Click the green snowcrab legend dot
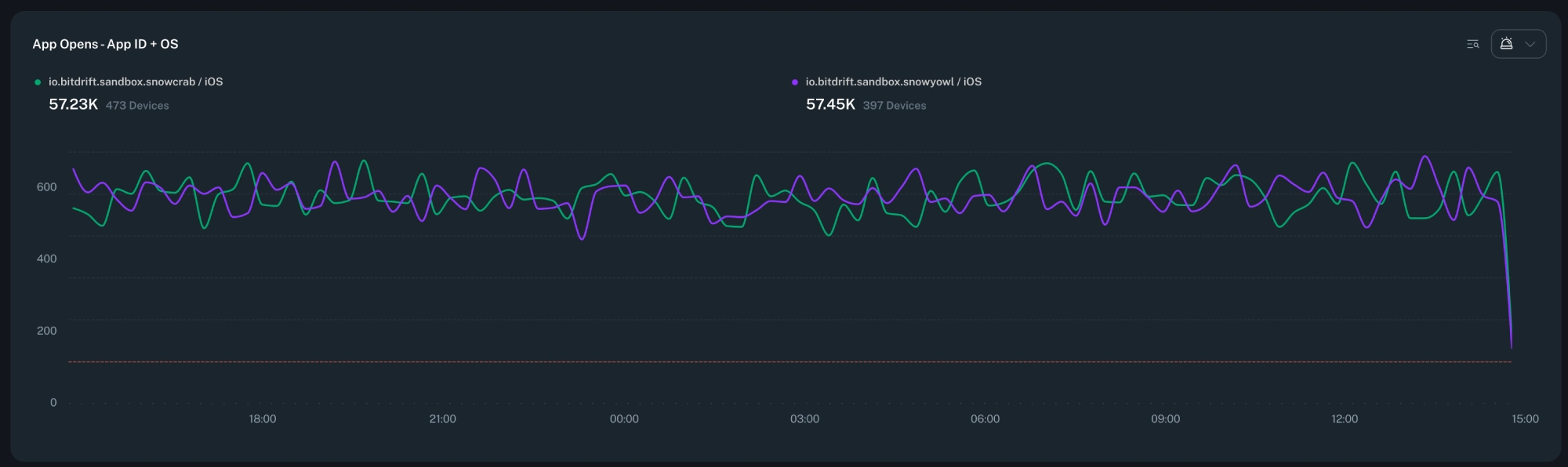 pos(38,82)
